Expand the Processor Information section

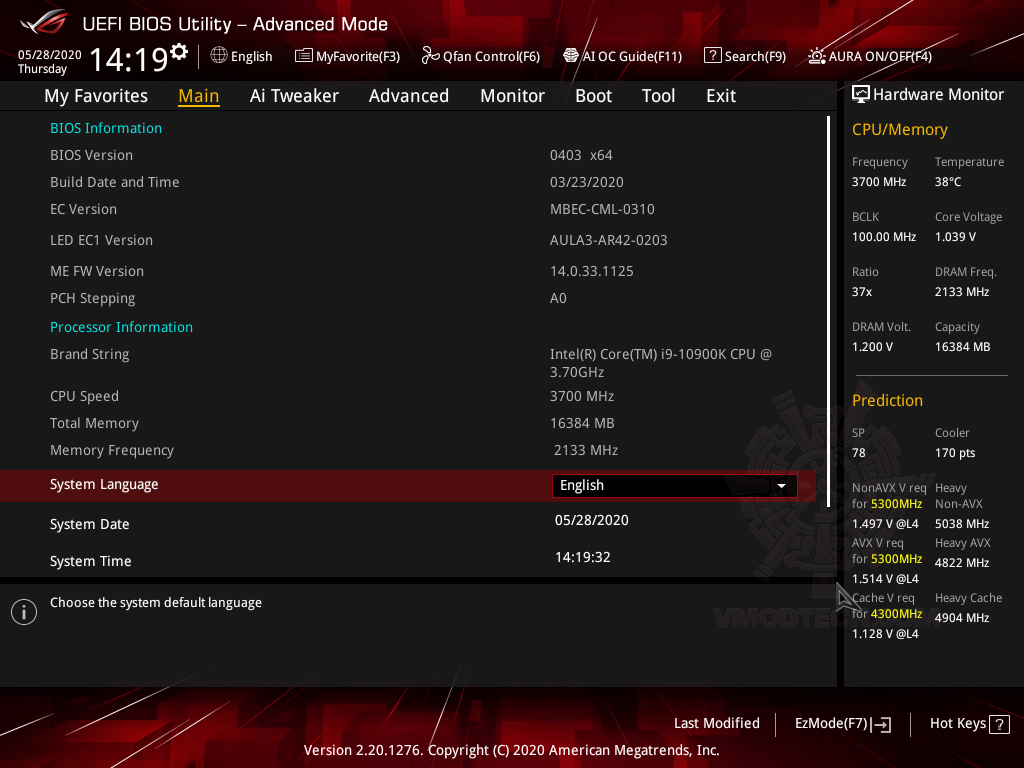pyautogui.click(x=121, y=326)
